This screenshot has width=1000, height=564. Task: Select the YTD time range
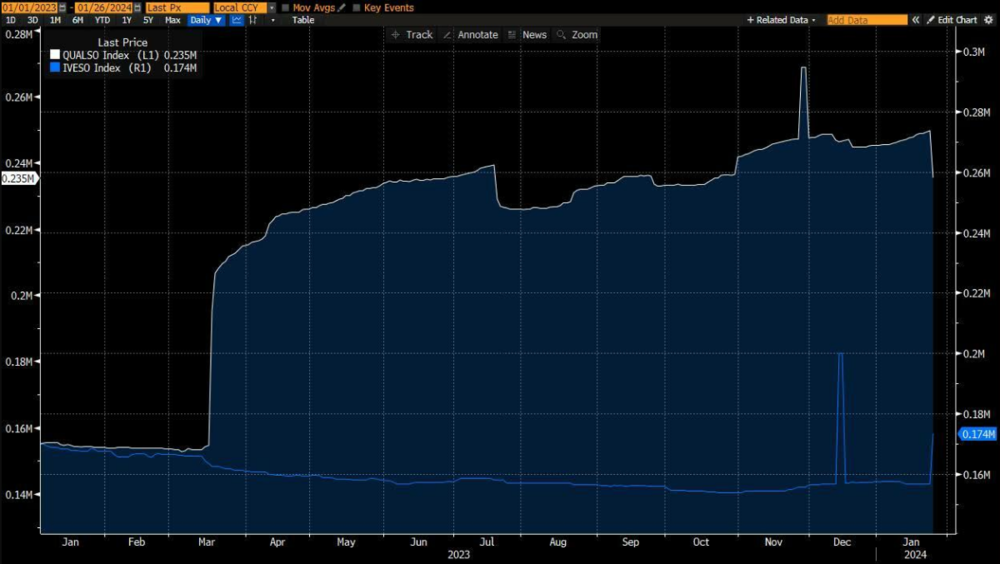coord(100,20)
